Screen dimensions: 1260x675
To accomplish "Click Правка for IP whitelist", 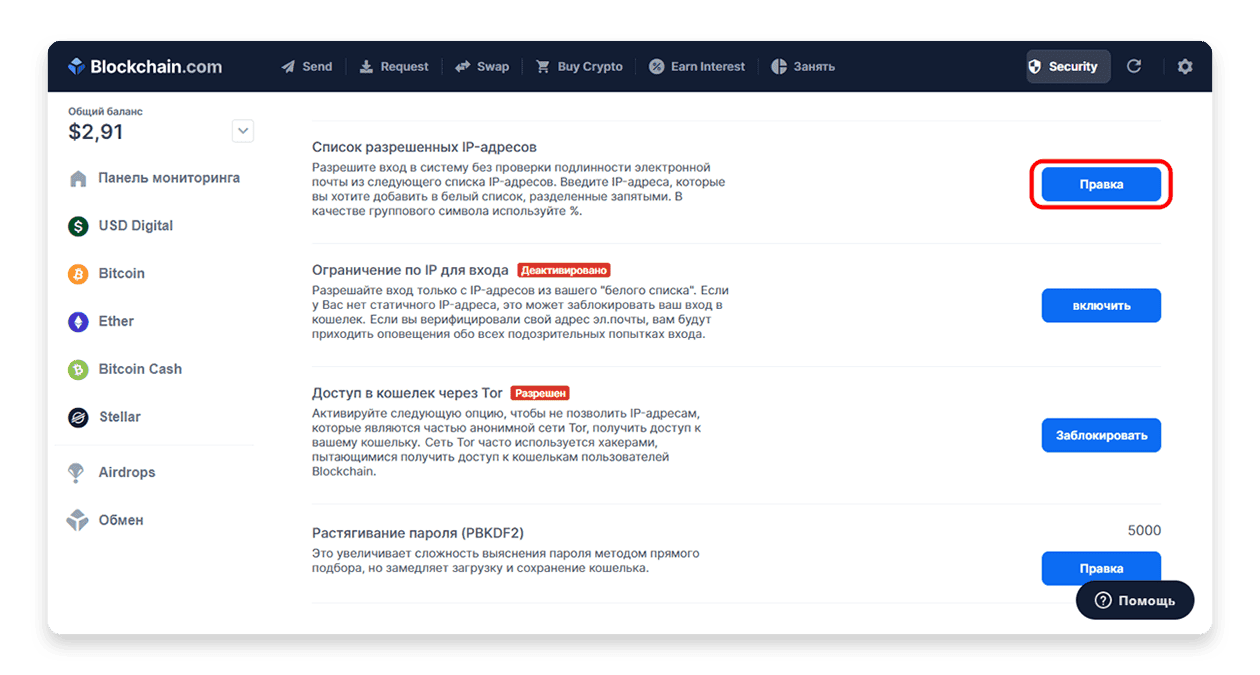I will click(1101, 184).
